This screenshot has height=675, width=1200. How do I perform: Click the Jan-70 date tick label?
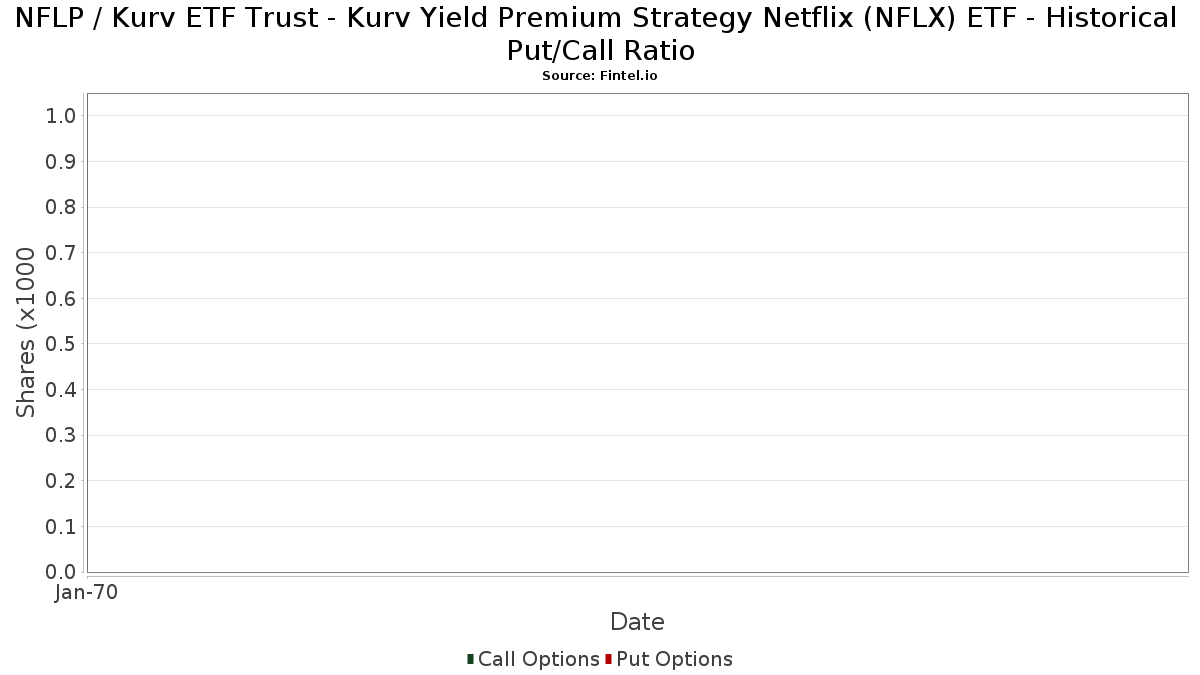pyautogui.click(x=86, y=592)
